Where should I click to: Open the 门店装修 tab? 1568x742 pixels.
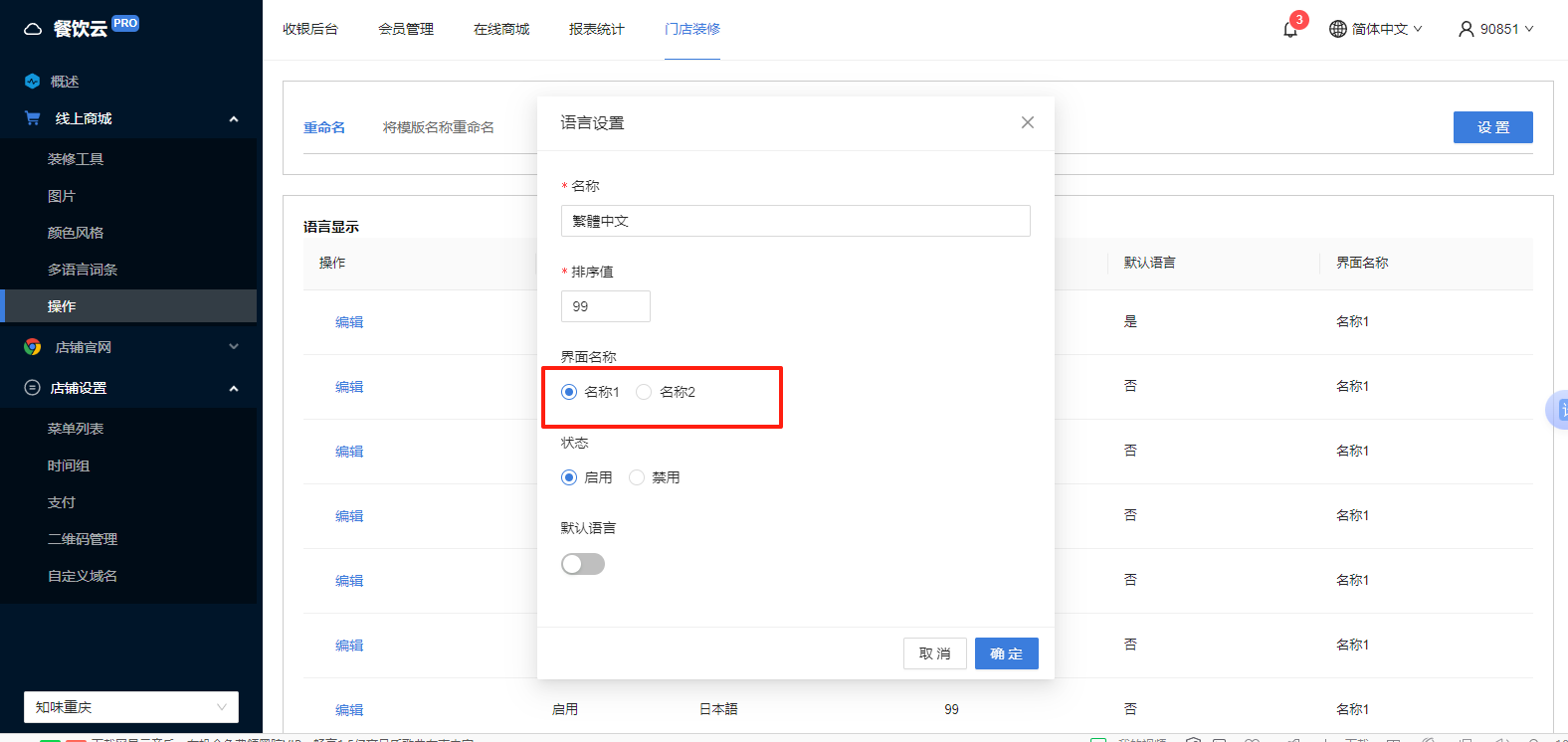point(692,29)
